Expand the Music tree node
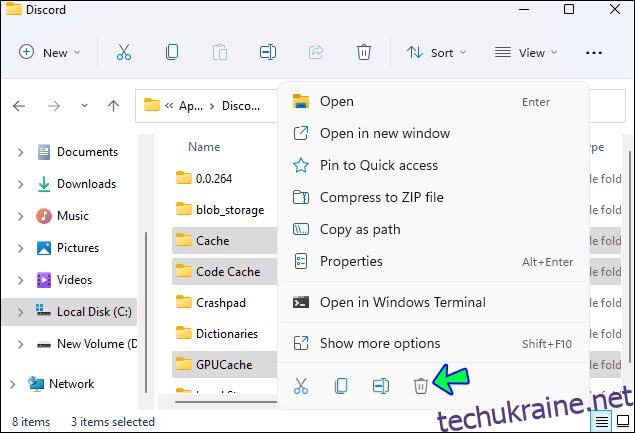Viewport: 635px width, 433px height. [x=20, y=216]
